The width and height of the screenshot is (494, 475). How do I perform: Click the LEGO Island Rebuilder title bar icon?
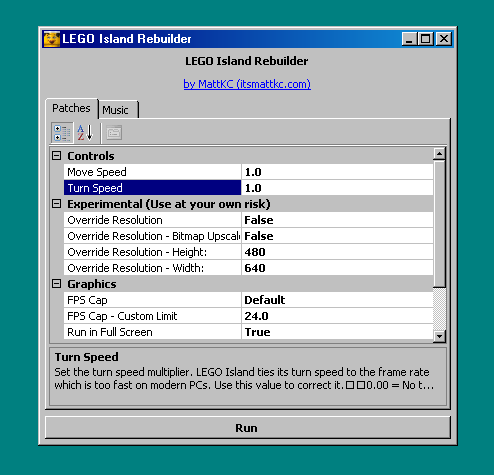tap(51, 39)
